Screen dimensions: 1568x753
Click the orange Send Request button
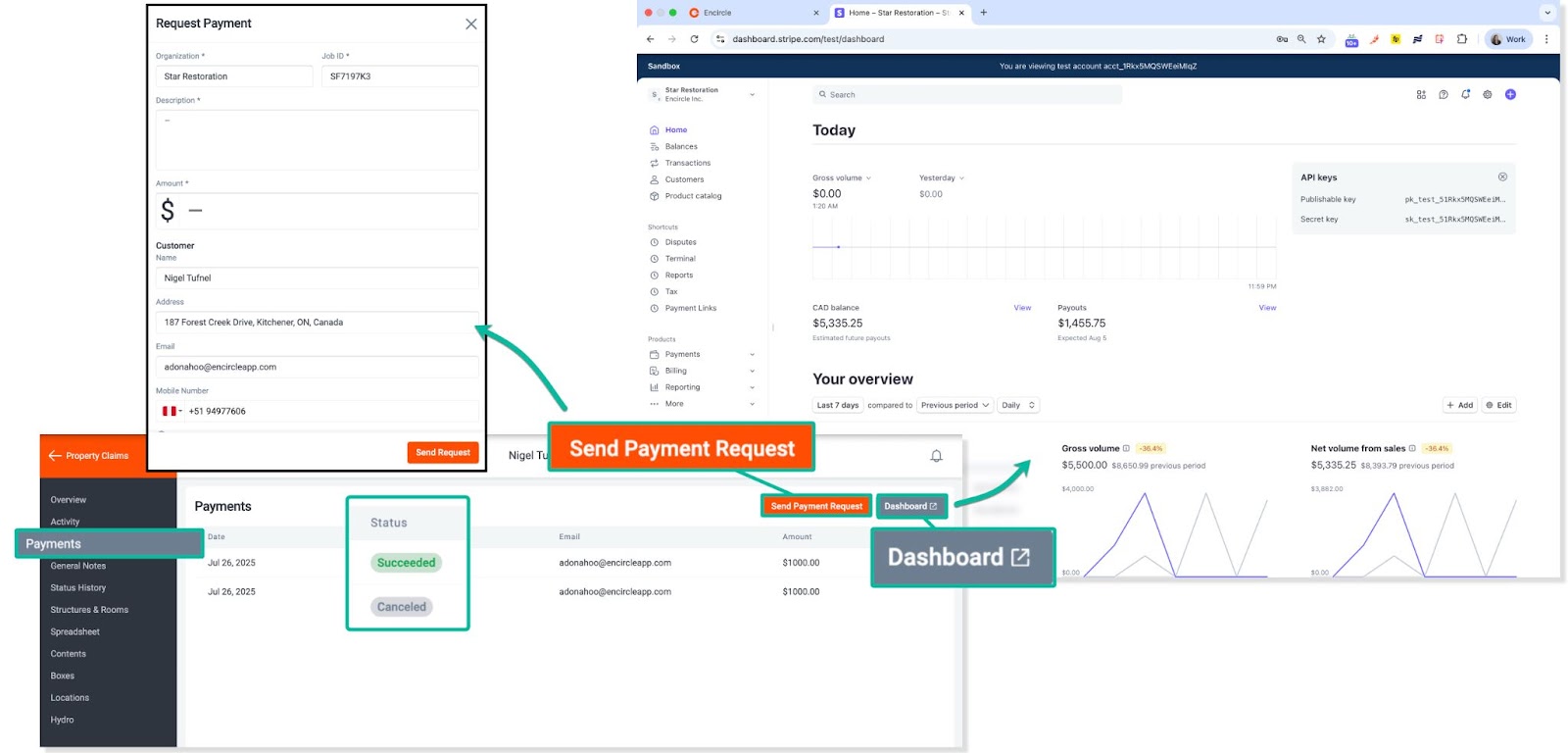tap(443, 453)
